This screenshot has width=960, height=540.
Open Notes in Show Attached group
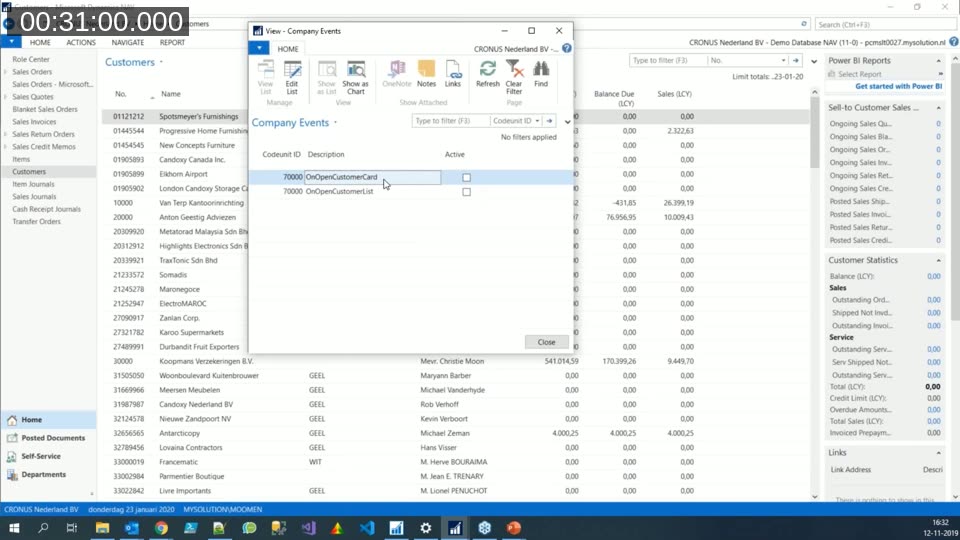point(426,75)
